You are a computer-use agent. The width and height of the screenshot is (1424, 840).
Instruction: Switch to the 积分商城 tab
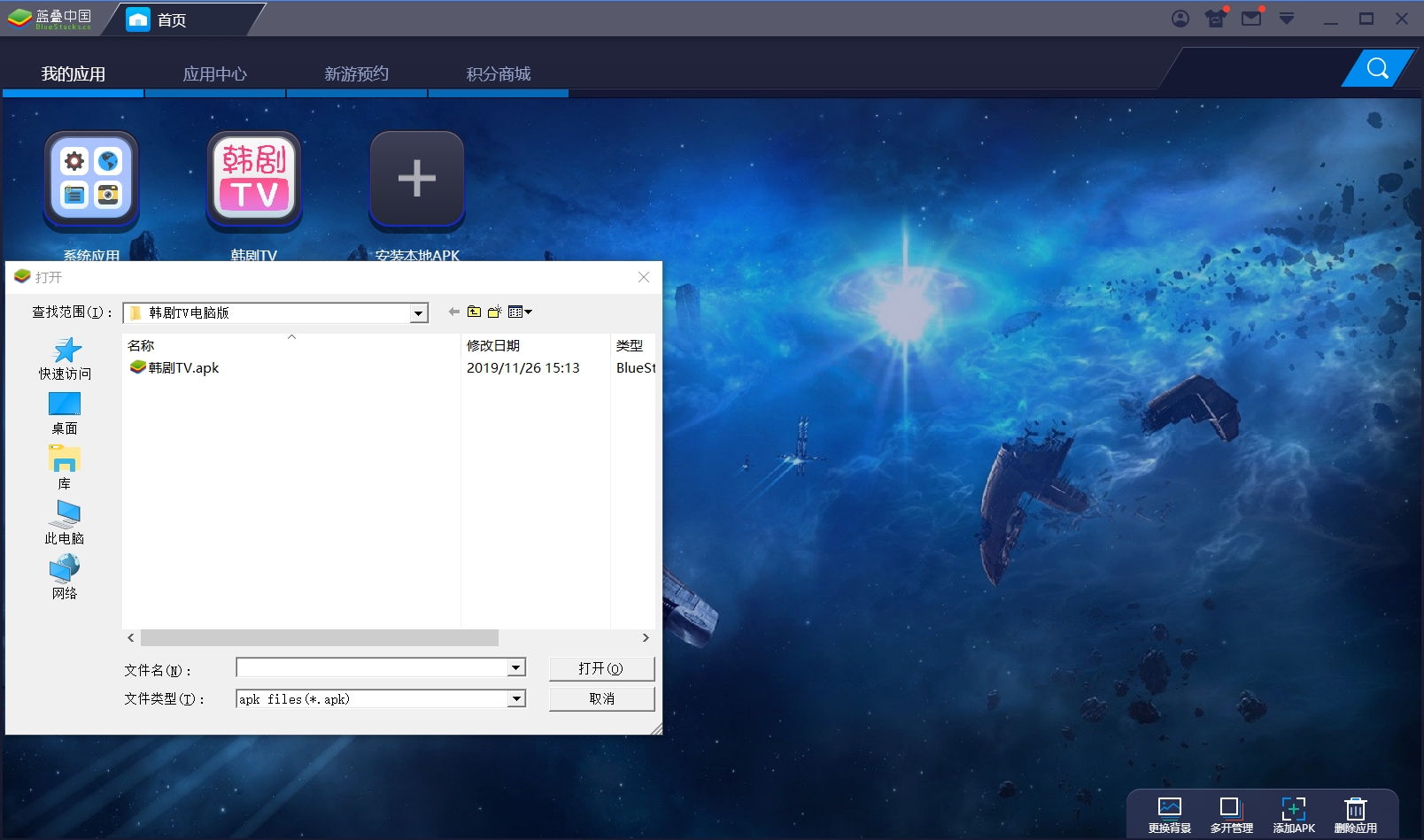[x=498, y=74]
